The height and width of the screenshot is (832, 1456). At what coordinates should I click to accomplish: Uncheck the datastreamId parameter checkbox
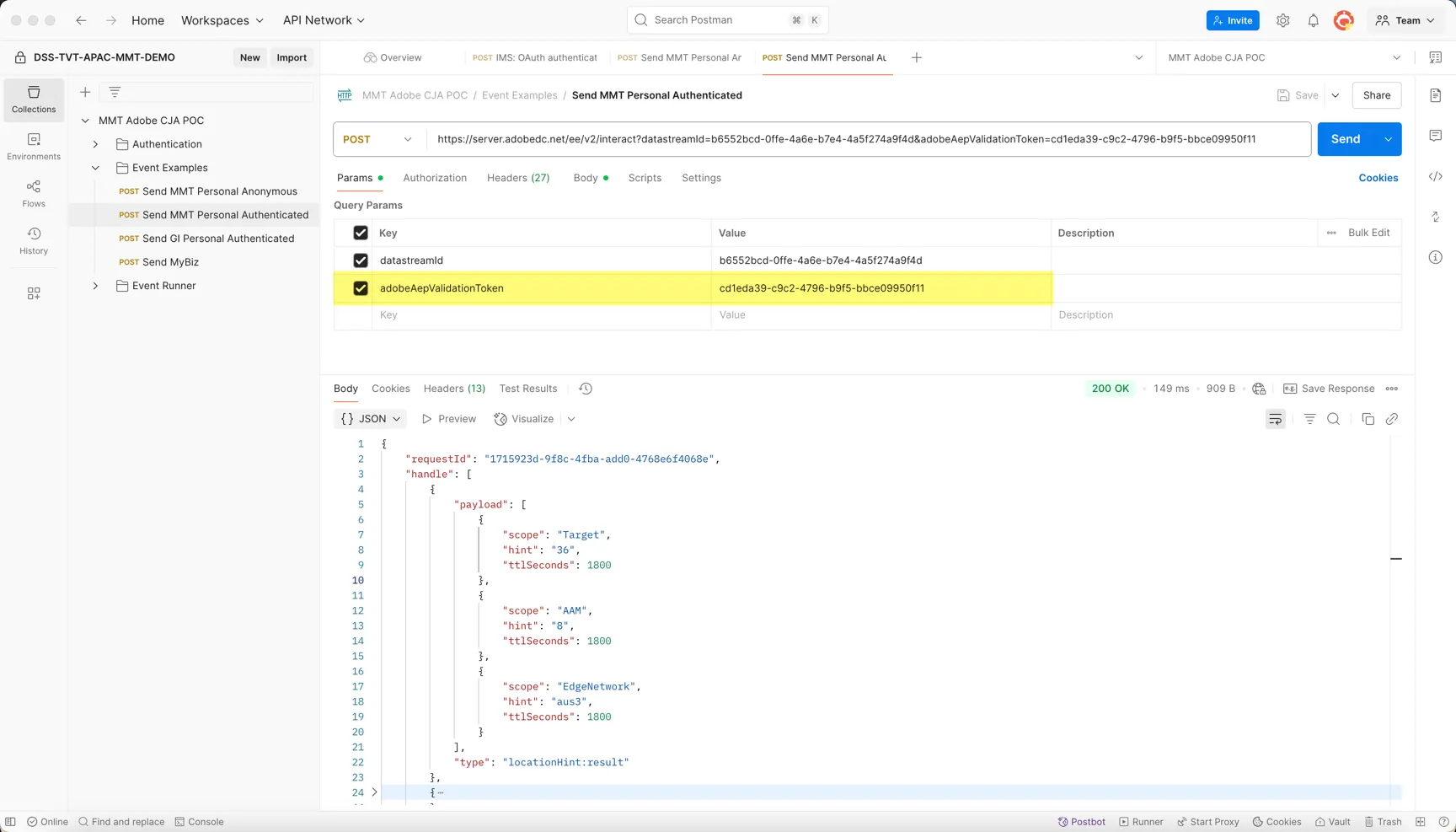(x=361, y=260)
